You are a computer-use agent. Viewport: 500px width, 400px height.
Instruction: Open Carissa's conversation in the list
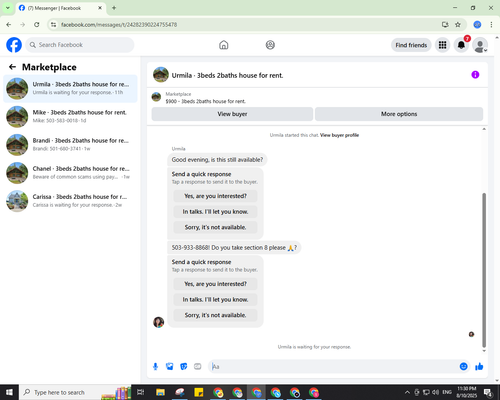[x=70, y=201]
